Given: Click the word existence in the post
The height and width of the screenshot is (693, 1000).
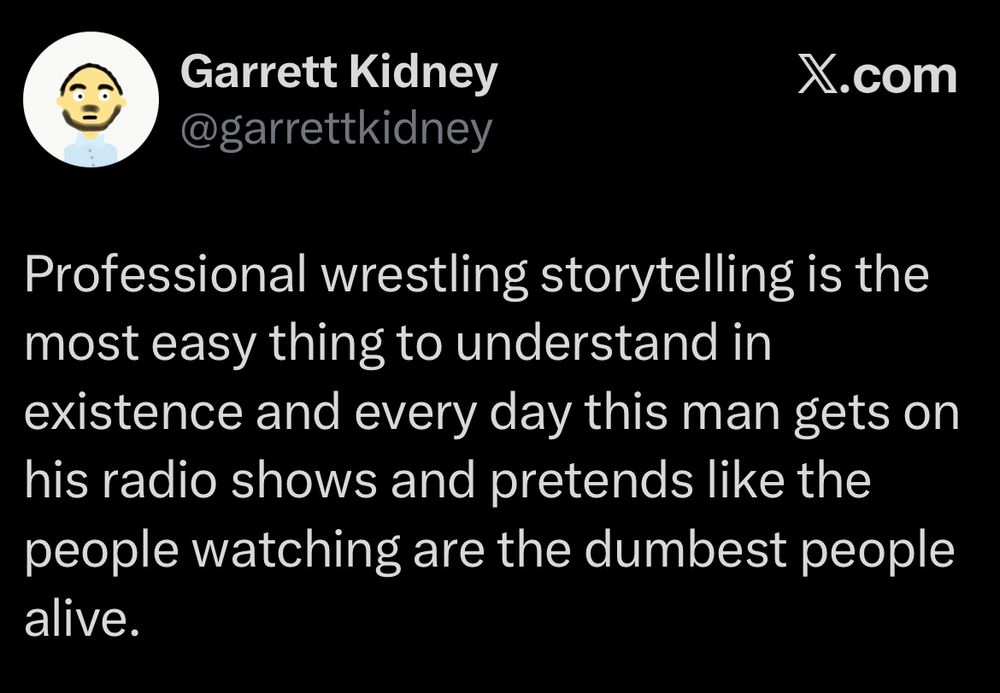Looking at the screenshot, I should tap(133, 412).
